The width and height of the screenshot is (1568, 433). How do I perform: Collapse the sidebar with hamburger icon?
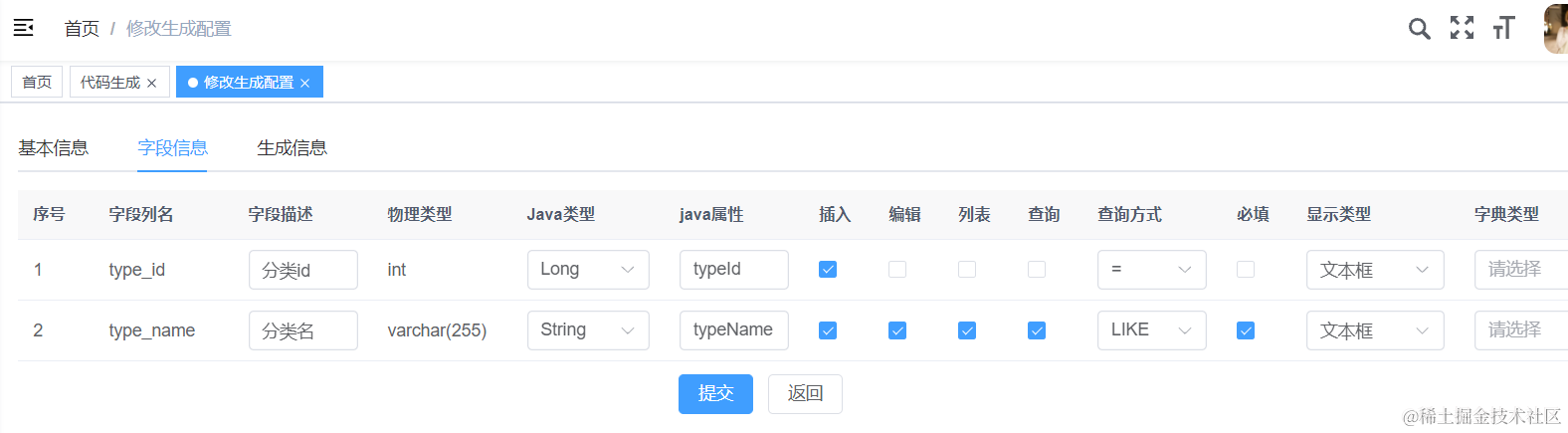(24, 28)
